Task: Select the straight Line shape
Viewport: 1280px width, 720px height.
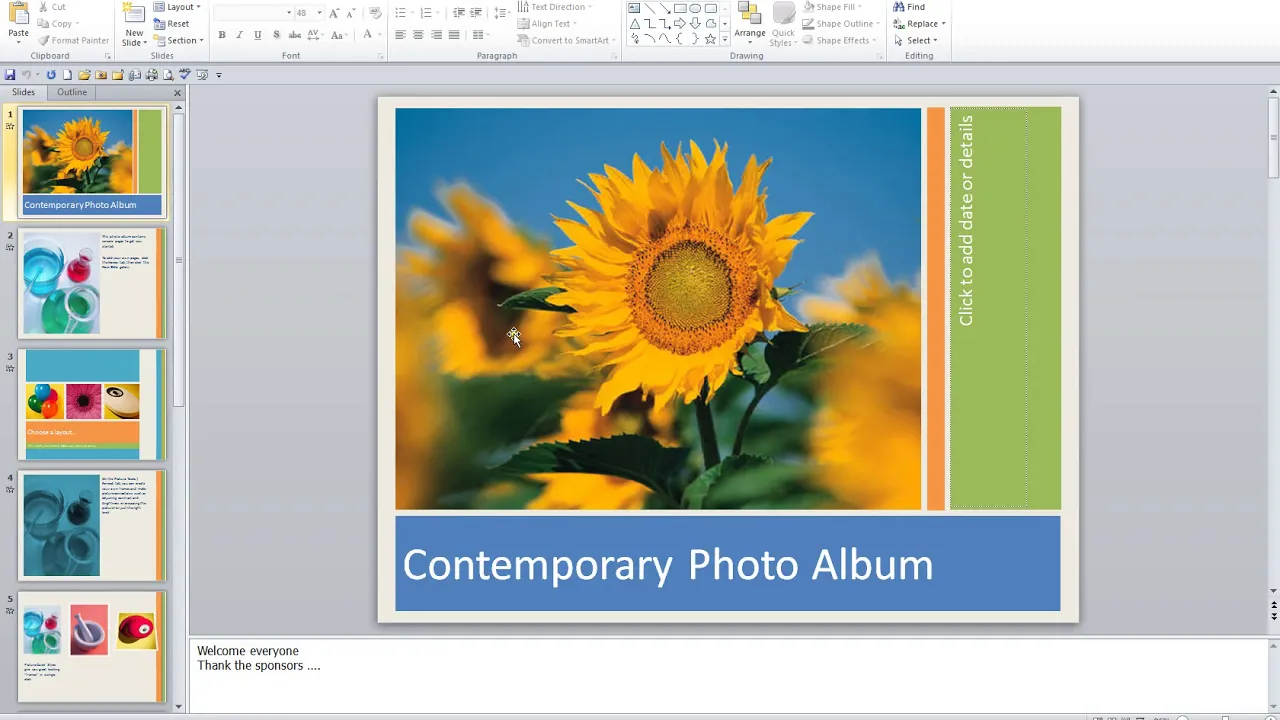Action: click(649, 8)
